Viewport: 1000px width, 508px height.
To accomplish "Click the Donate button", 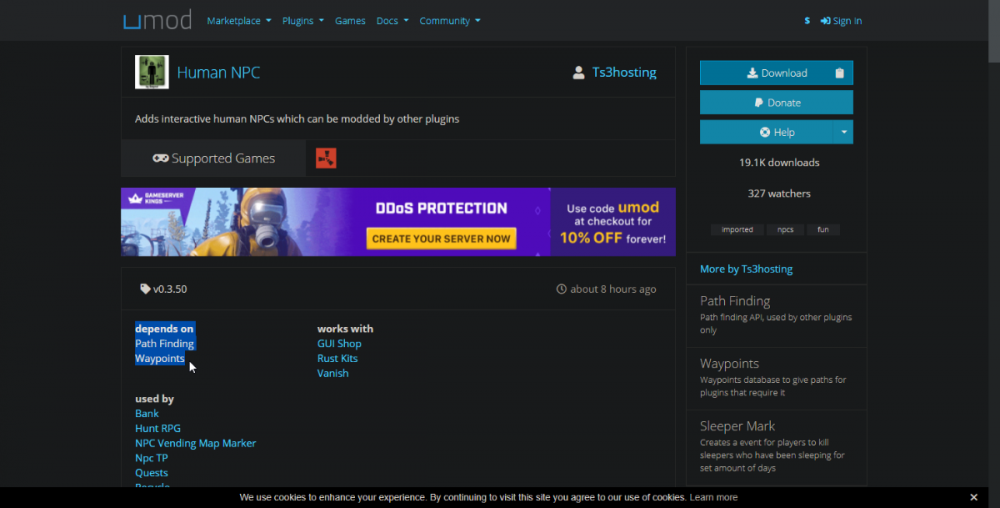I will click(776, 103).
